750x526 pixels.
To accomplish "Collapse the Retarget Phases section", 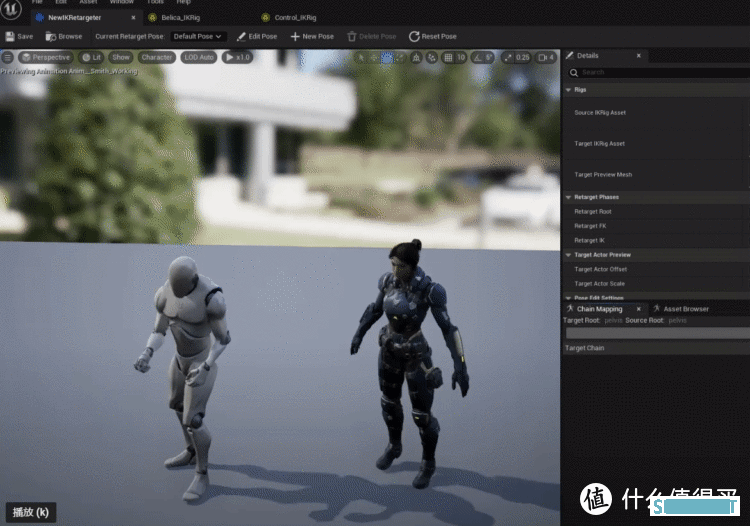I will pos(568,197).
